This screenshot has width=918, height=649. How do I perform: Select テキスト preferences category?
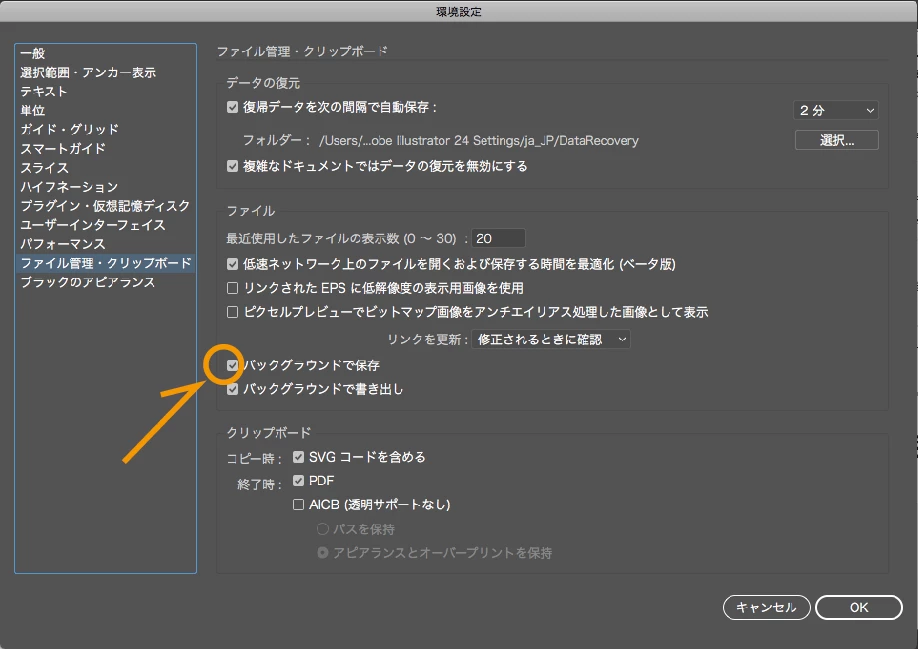44,91
